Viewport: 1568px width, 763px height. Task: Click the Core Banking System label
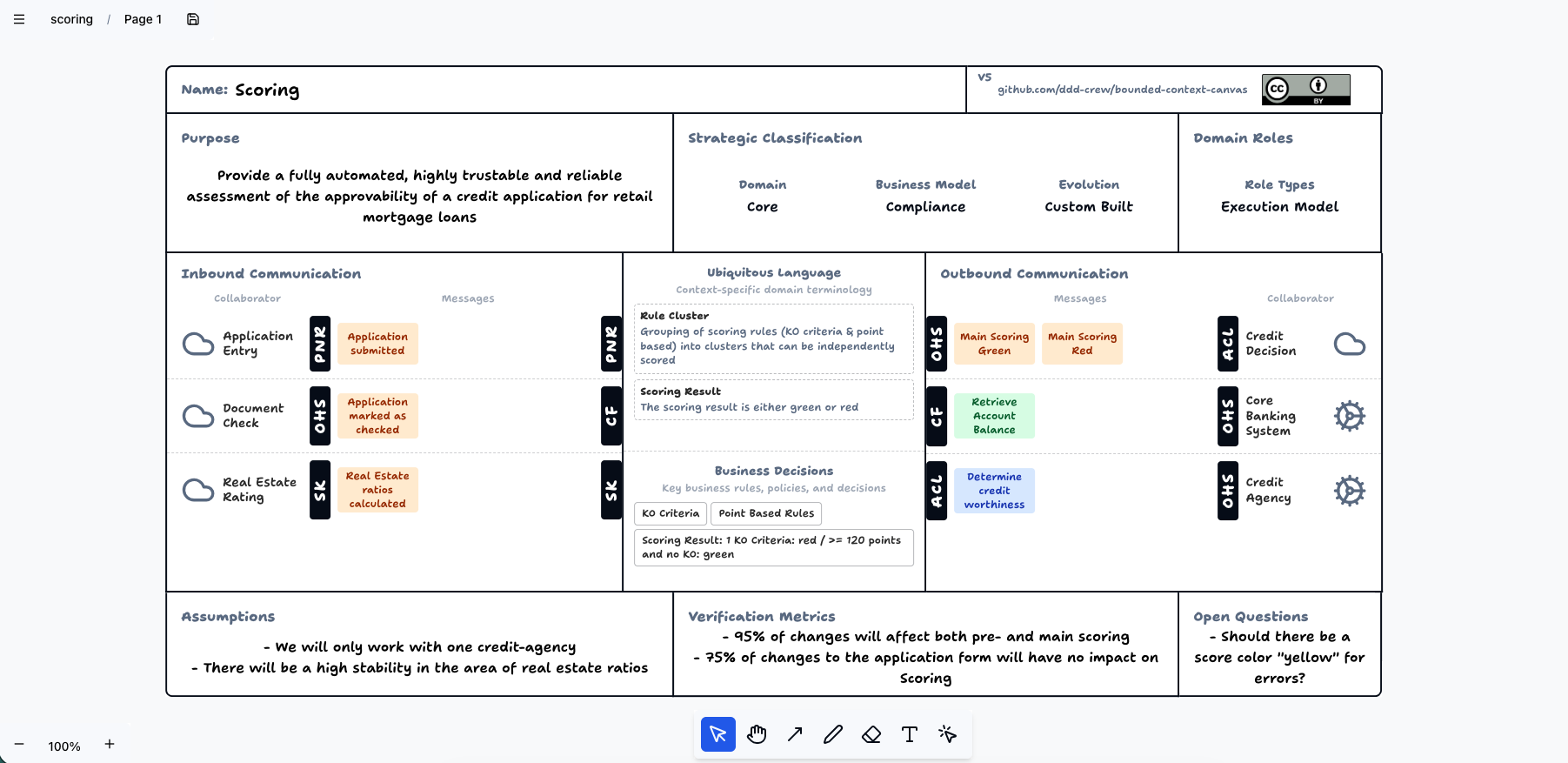pyautogui.click(x=1271, y=416)
